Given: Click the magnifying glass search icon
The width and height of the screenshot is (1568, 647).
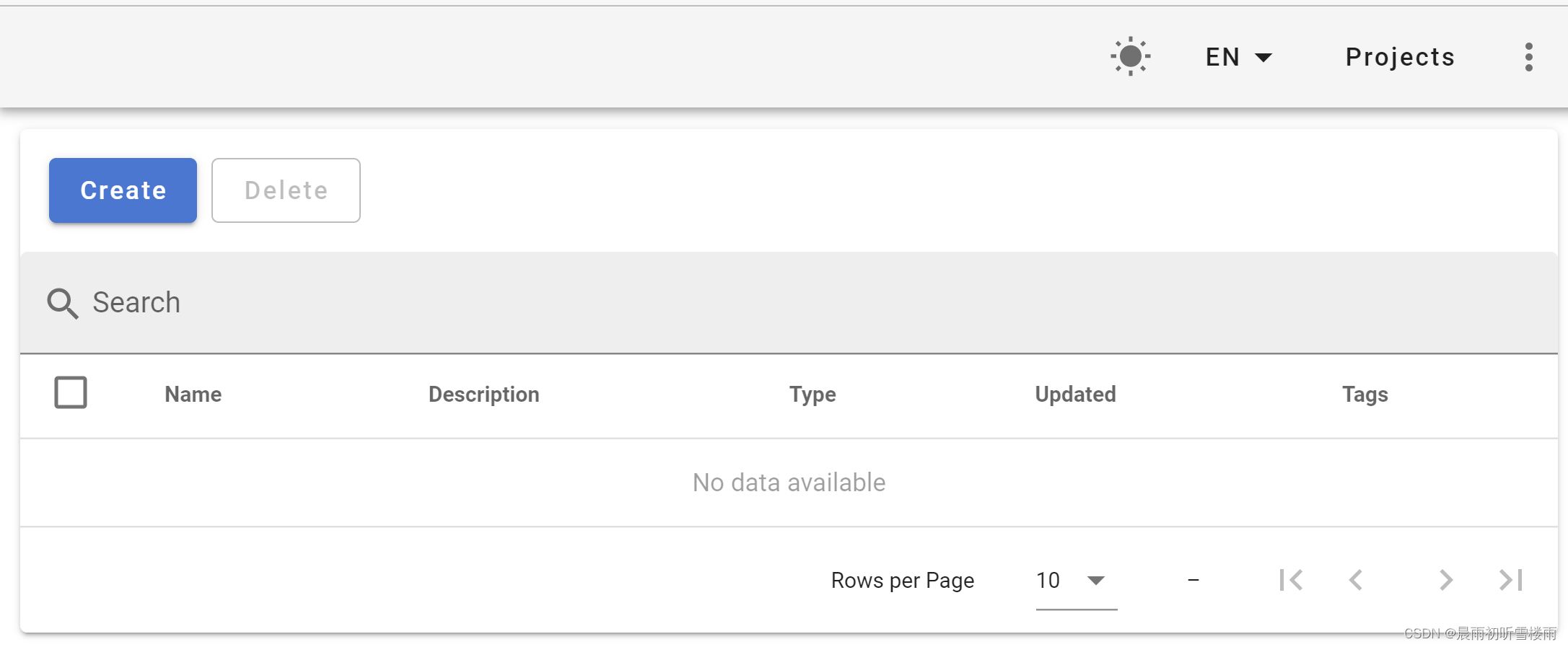Looking at the screenshot, I should 63,304.
